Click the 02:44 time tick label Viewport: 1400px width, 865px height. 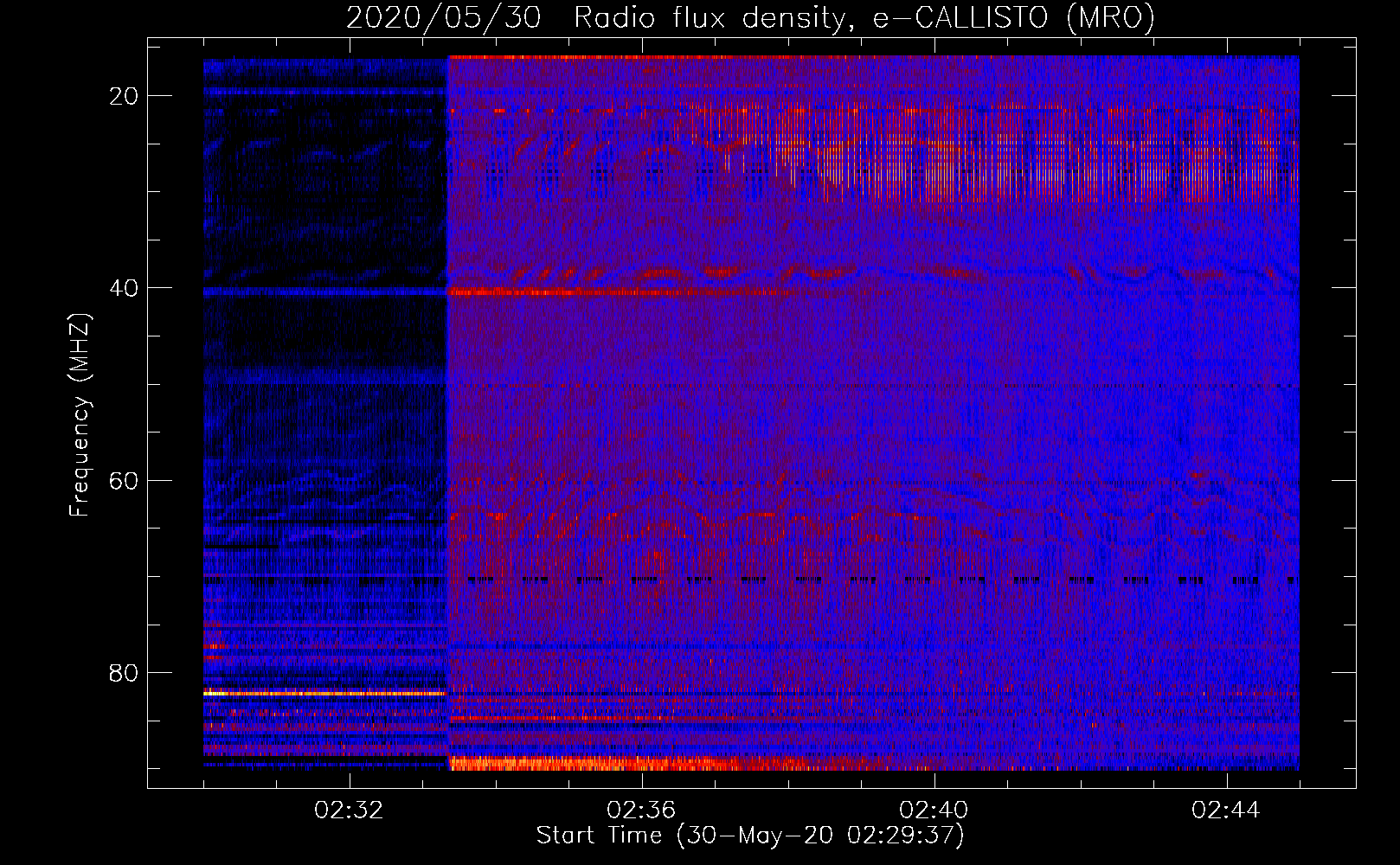click(x=1226, y=811)
